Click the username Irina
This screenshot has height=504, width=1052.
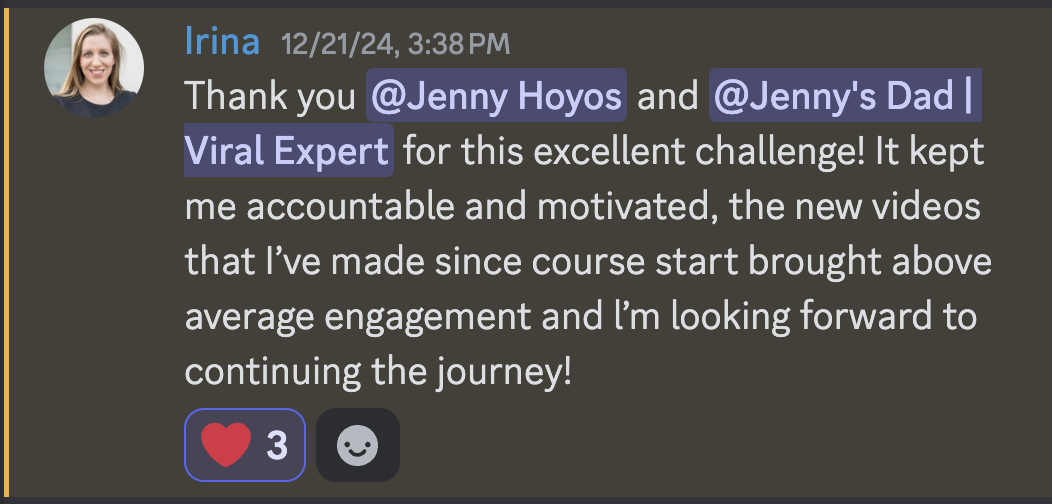tap(222, 42)
